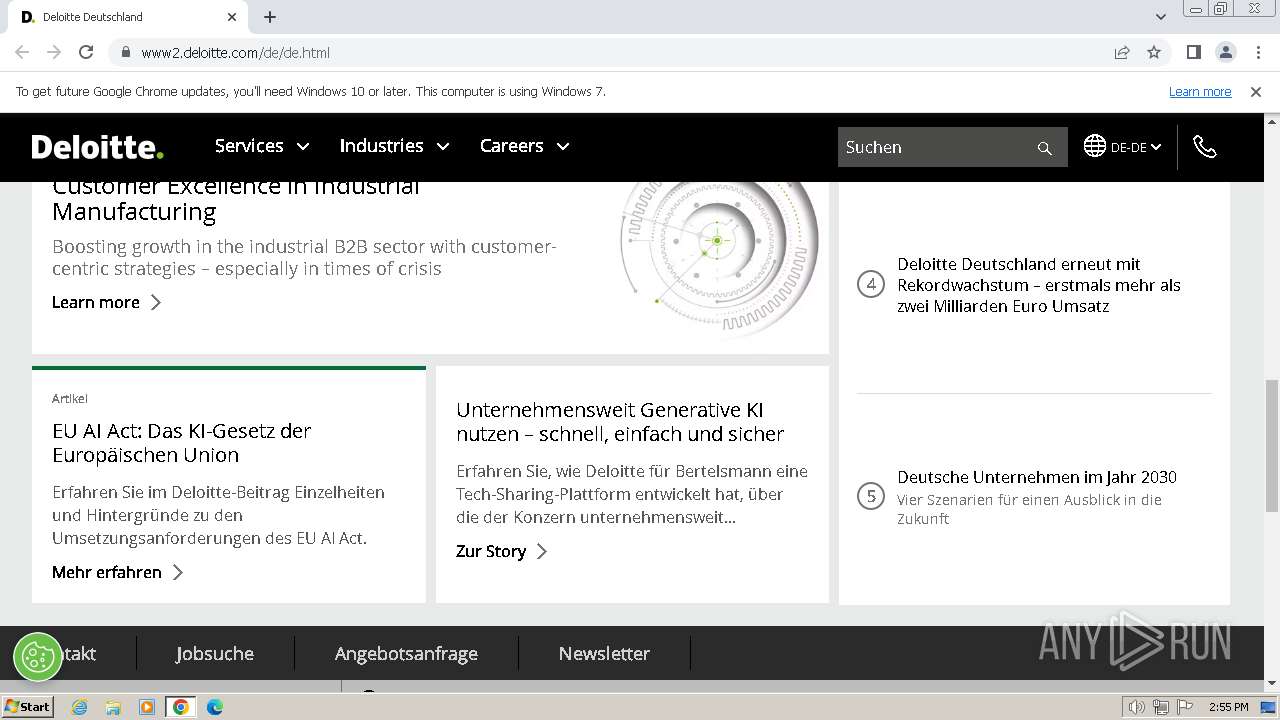
Task: Reload the page
Action: (86, 52)
